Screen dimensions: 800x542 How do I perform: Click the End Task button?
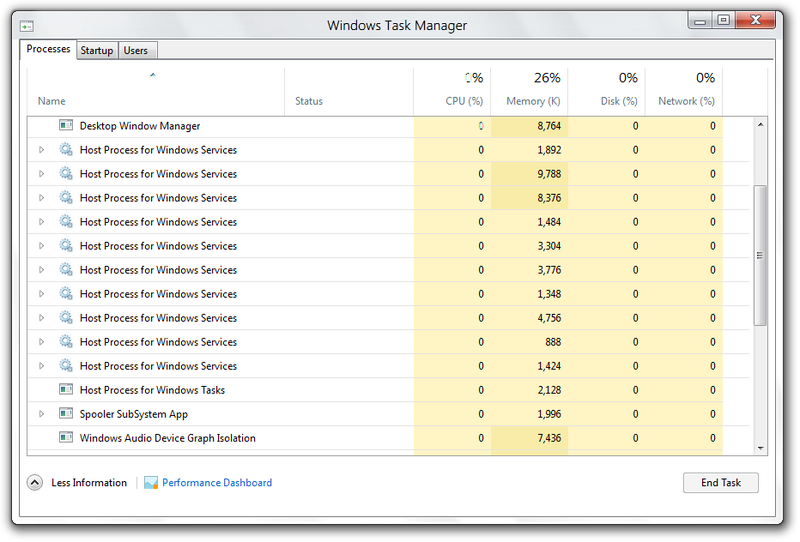[720, 482]
